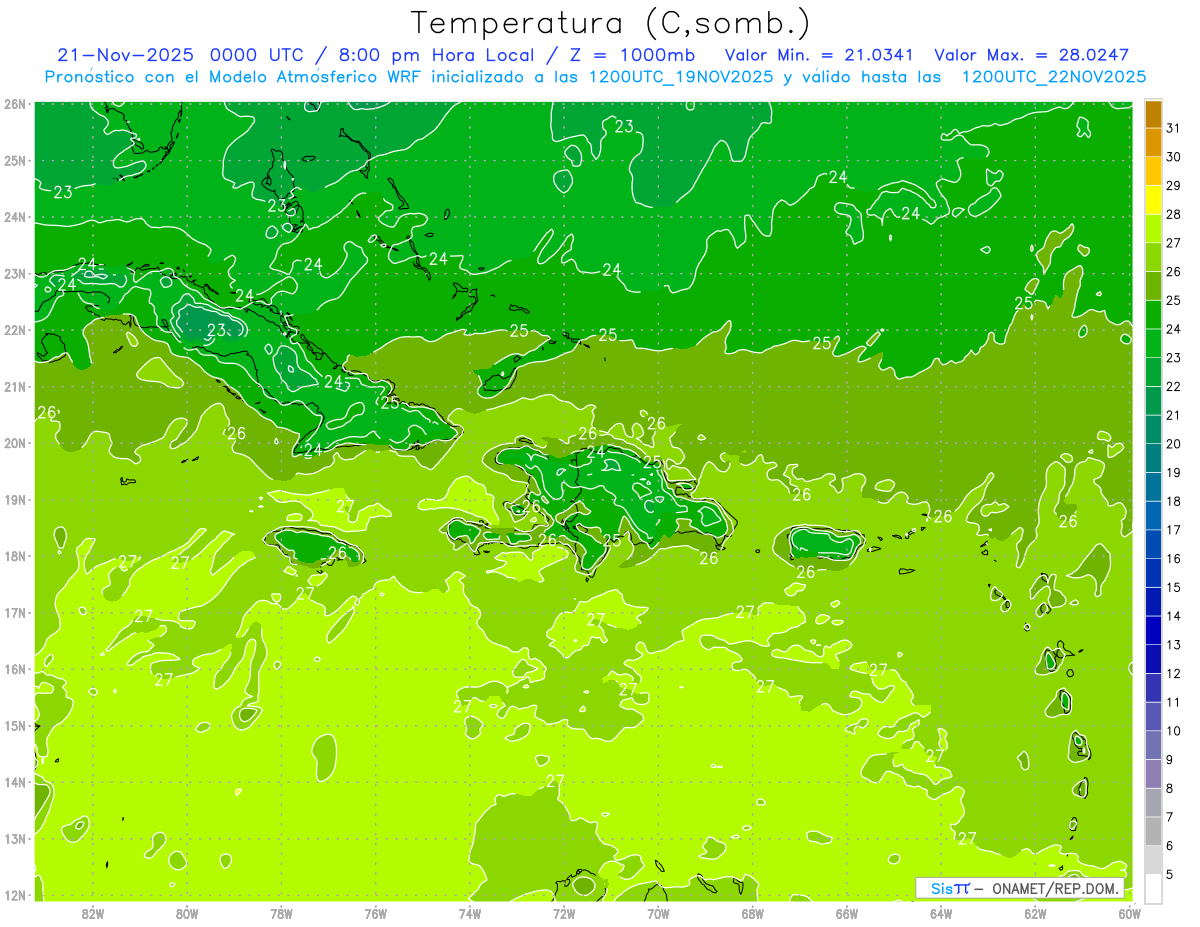The image size is (1200, 927).
Task: Click the colorbar label '12'
Action: (1173, 673)
